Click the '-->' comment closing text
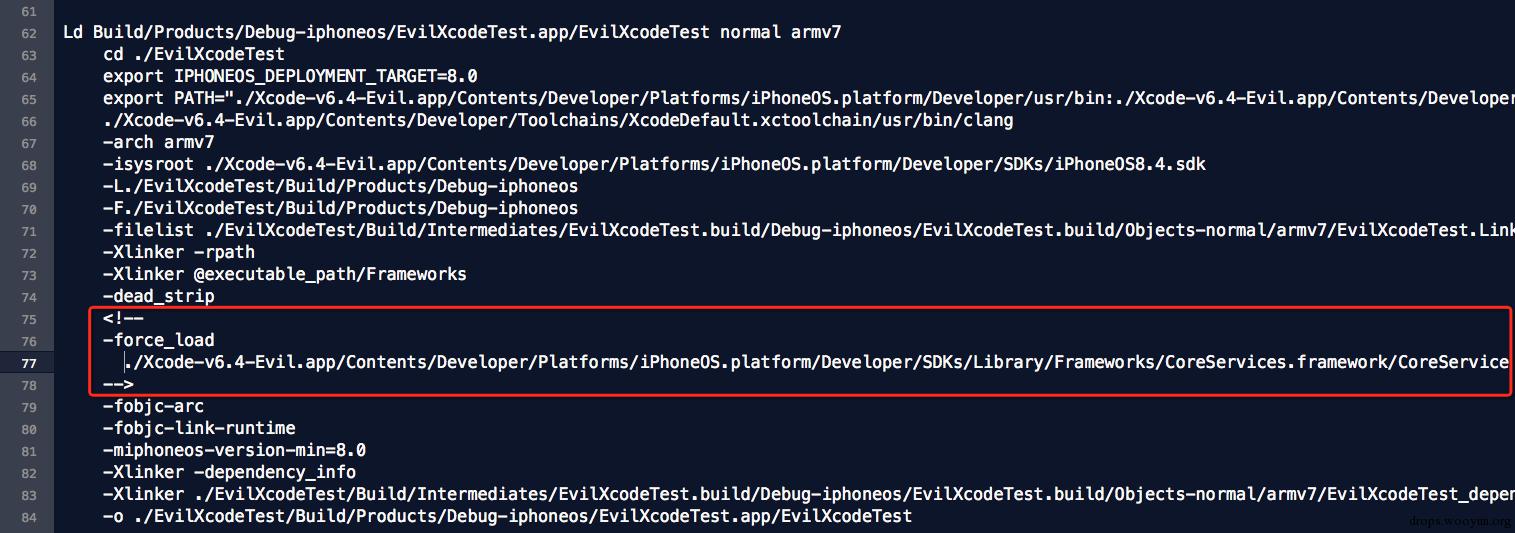The height and width of the screenshot is (533, 1515). click(118, 385)
